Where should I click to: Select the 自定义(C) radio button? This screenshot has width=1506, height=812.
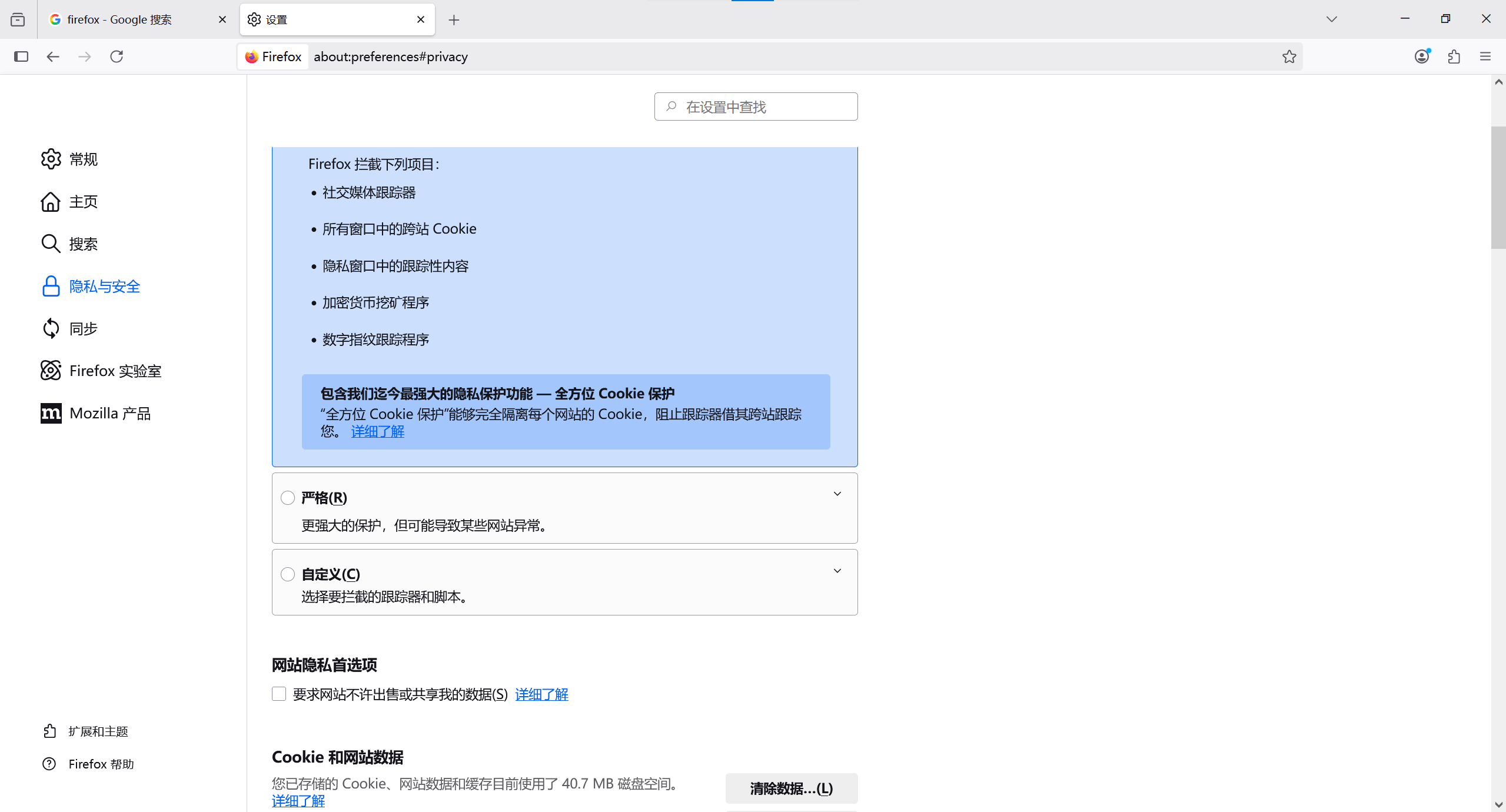coord(288,574)
